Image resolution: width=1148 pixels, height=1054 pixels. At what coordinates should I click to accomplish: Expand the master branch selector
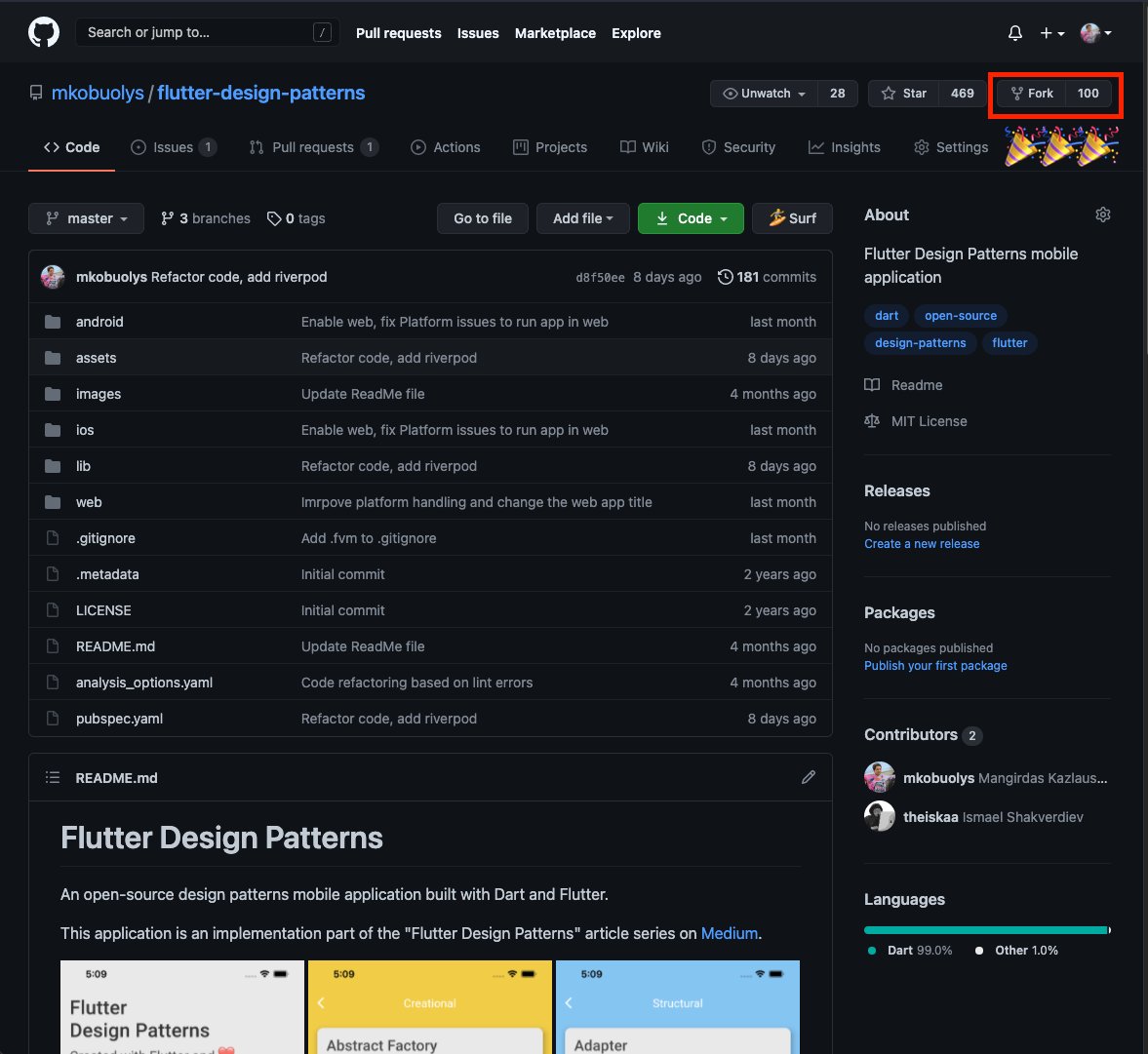click(x=87, y=218)
